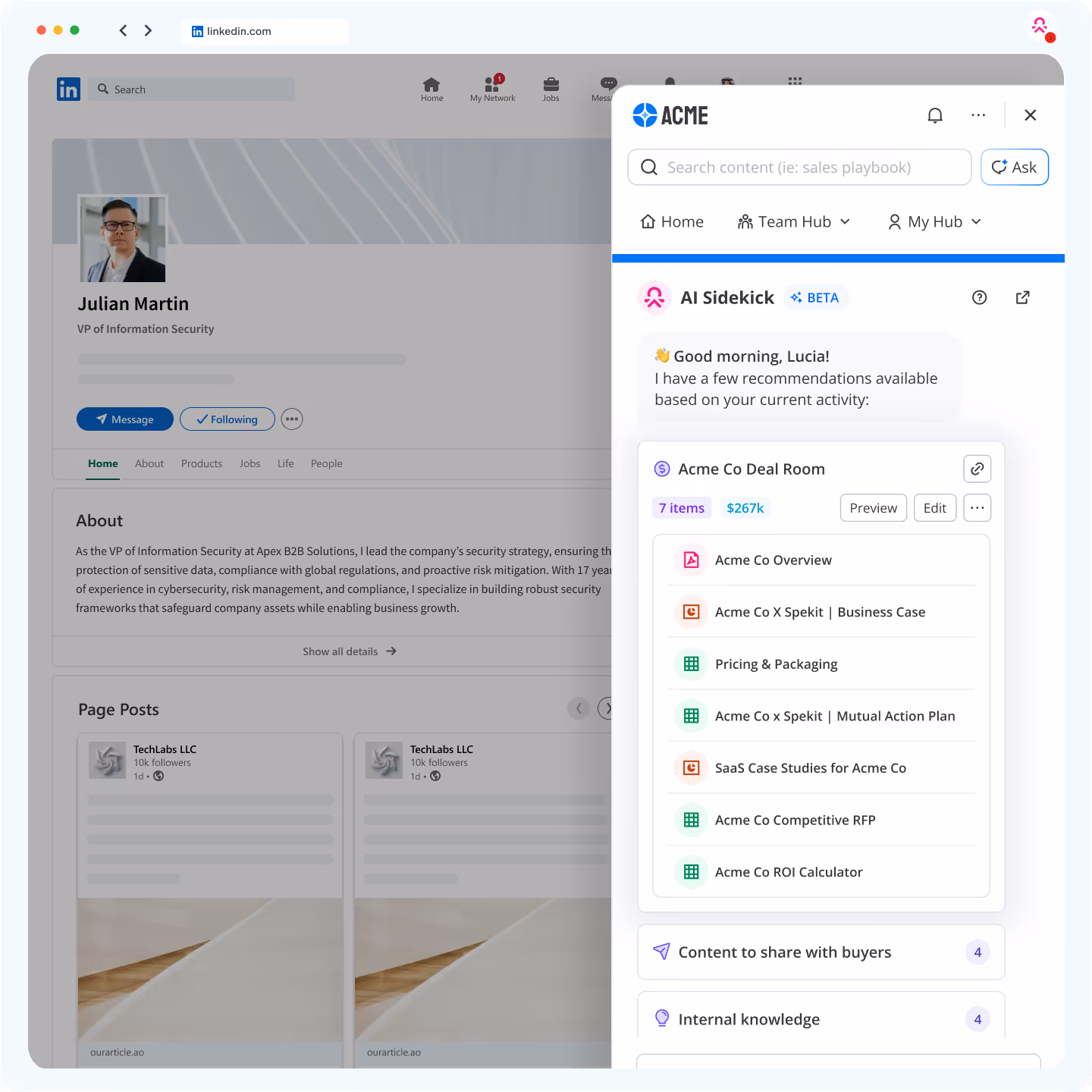The height and width of the screenshot is (1092, 1092).
Task: Click the AI Sidekick logo icon
Action: (654, 297)
